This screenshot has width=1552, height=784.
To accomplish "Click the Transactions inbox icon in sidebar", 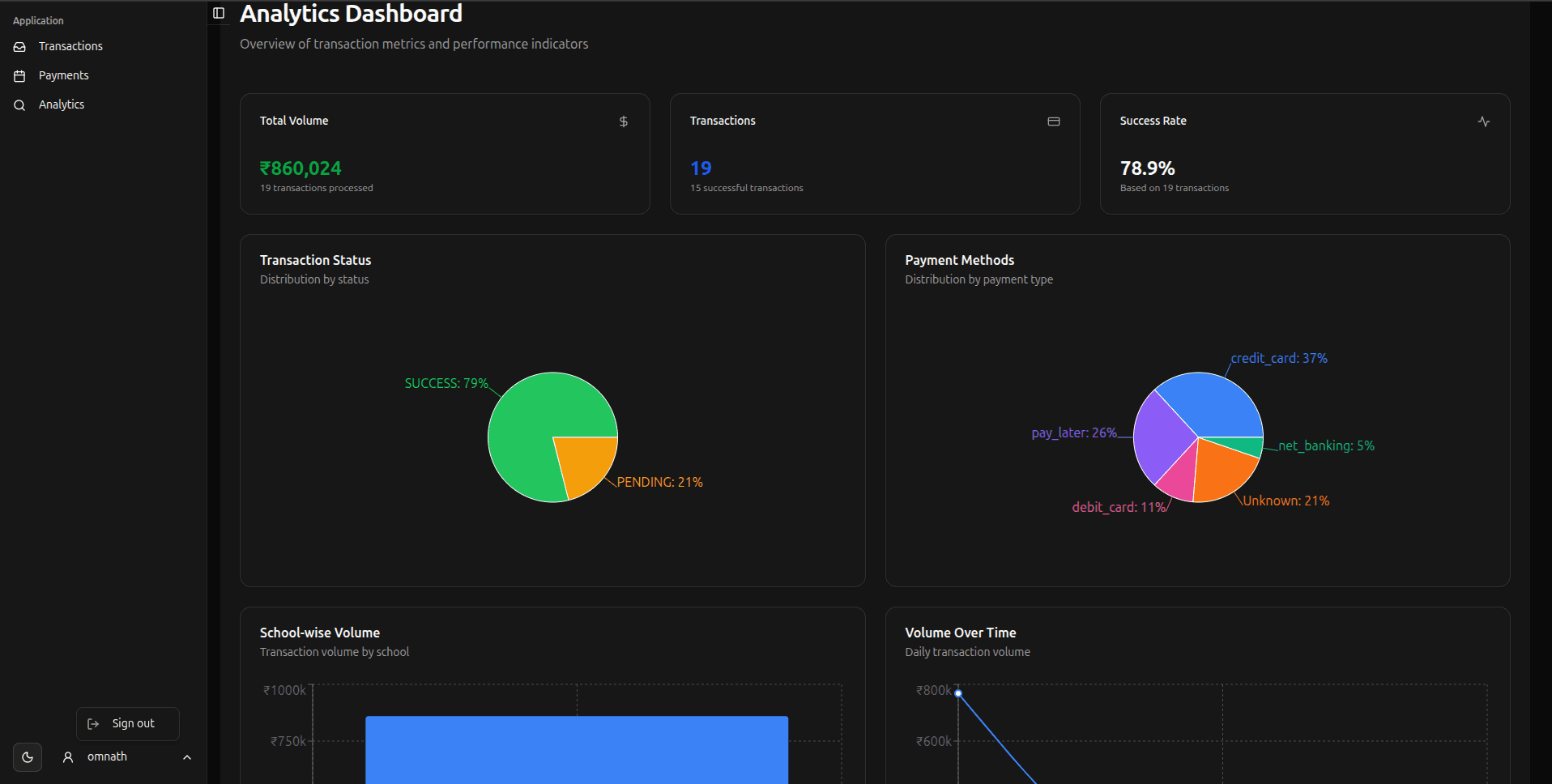I will 20,47.
